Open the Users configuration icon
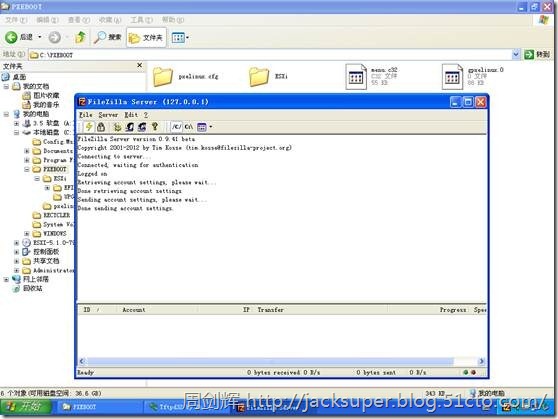 130,127
